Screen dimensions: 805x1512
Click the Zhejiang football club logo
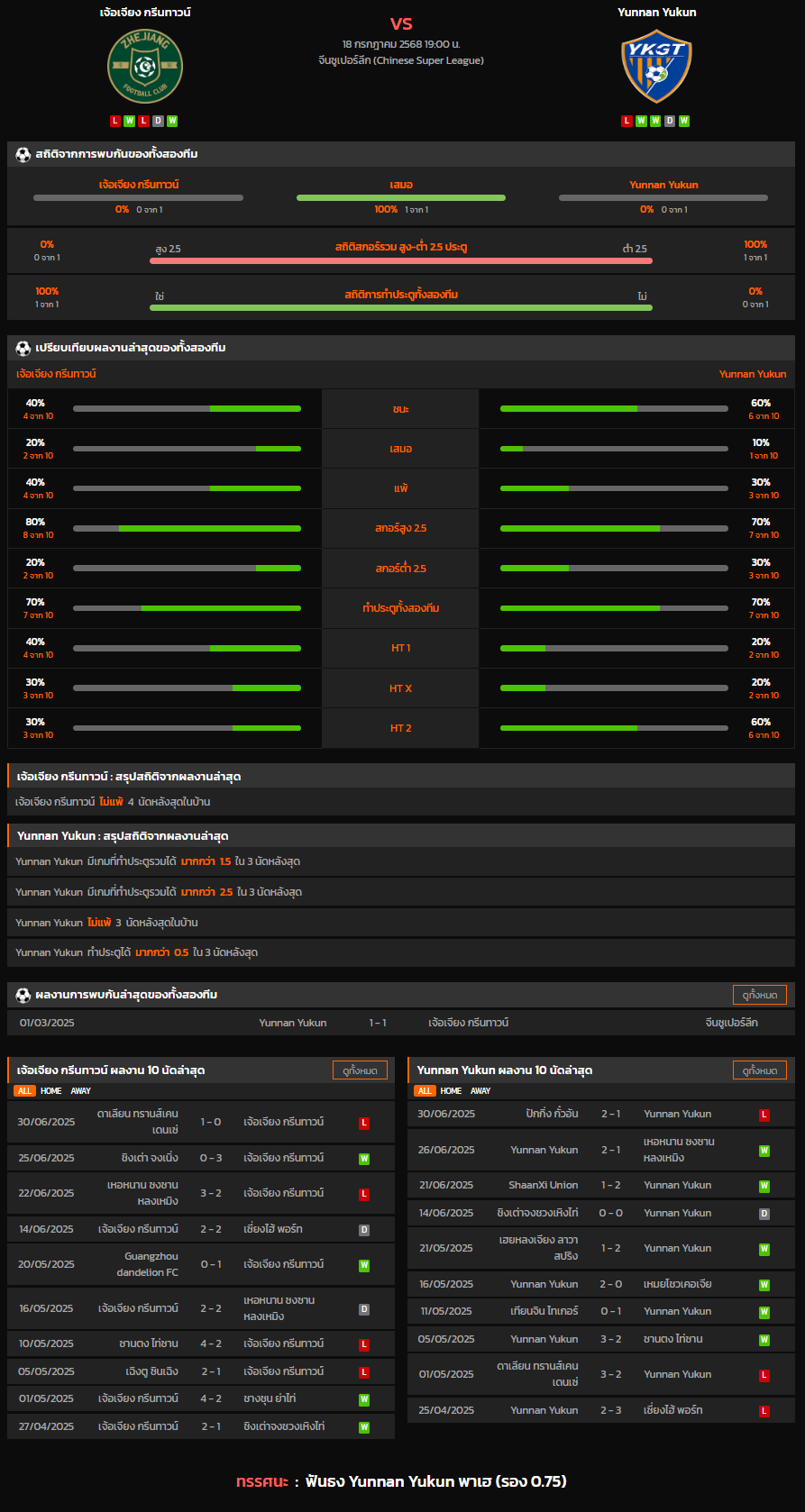point(144,66)
